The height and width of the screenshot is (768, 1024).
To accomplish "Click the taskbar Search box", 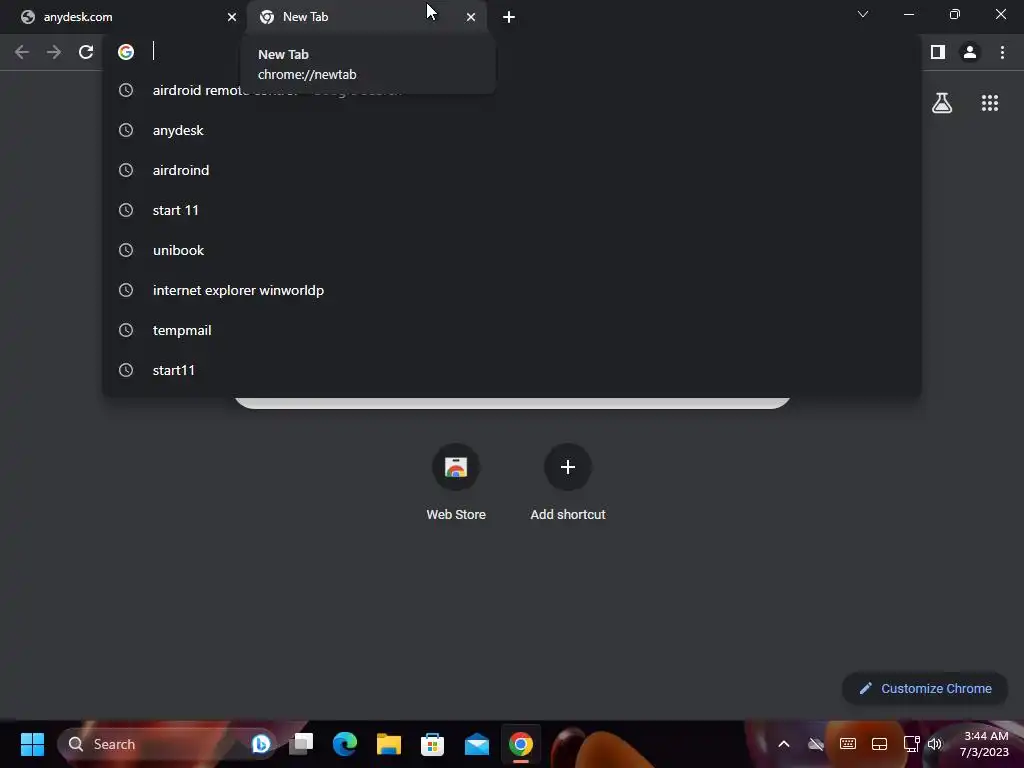I will coord(167,744).
